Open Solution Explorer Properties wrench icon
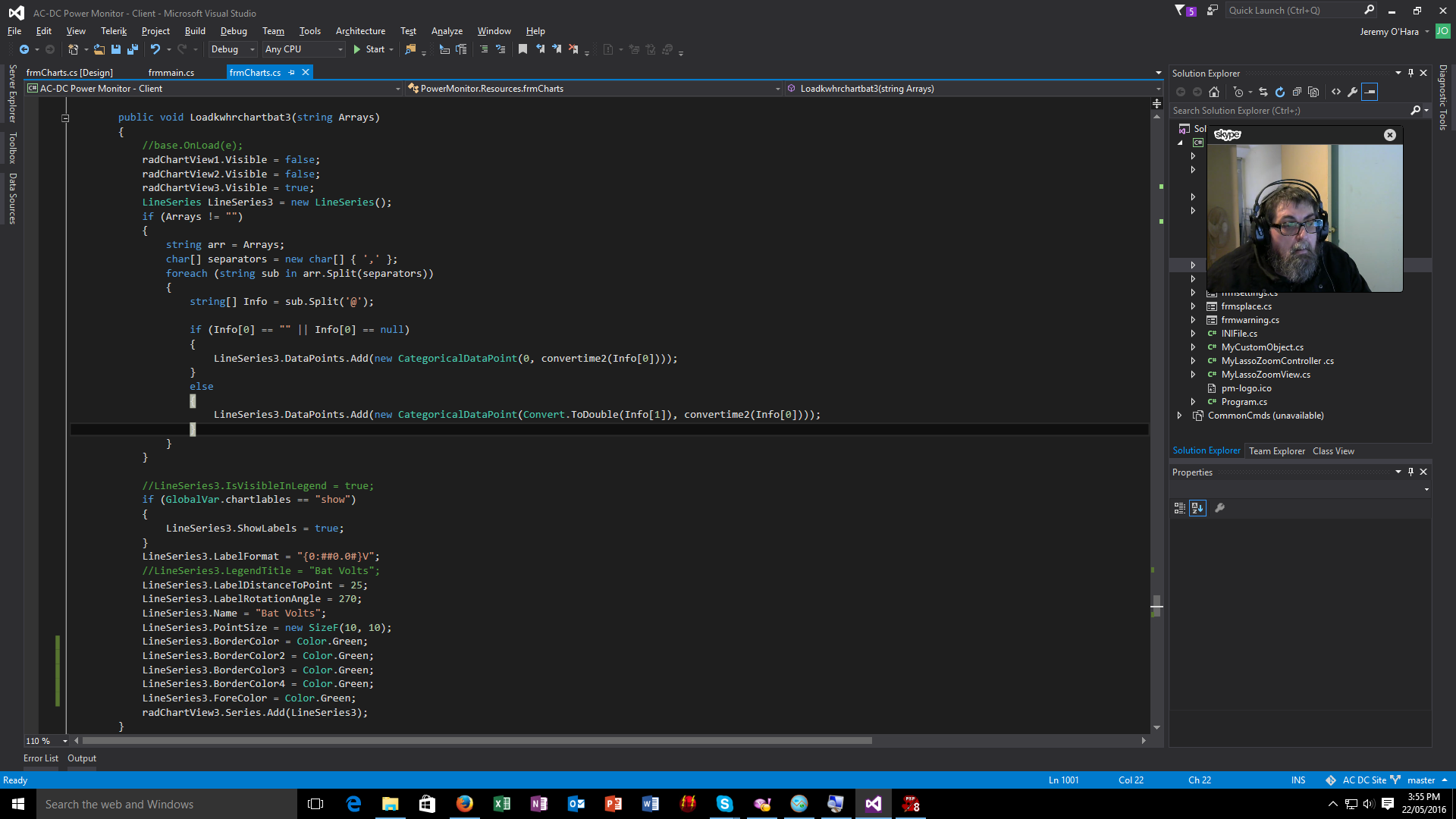This screenshot has width=1456, height=819. pos(1353,92)
